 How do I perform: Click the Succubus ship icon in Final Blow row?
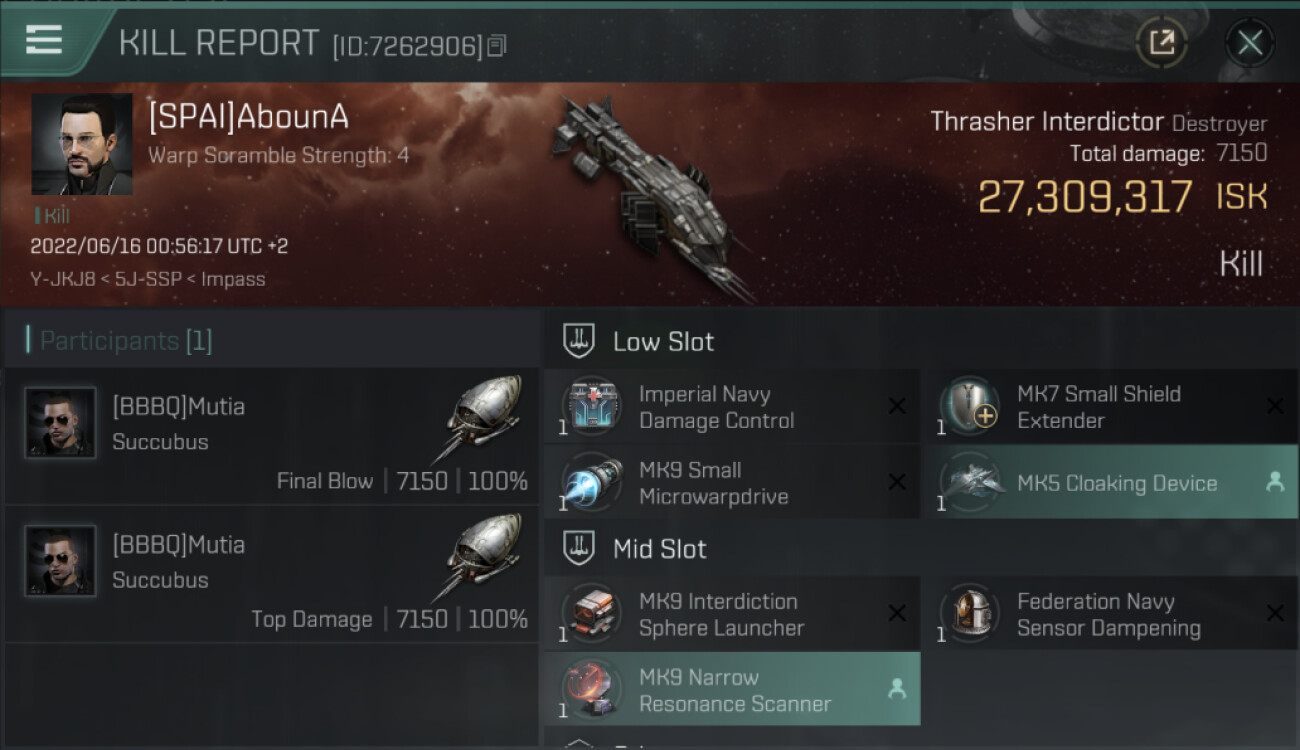click(482, 418)
